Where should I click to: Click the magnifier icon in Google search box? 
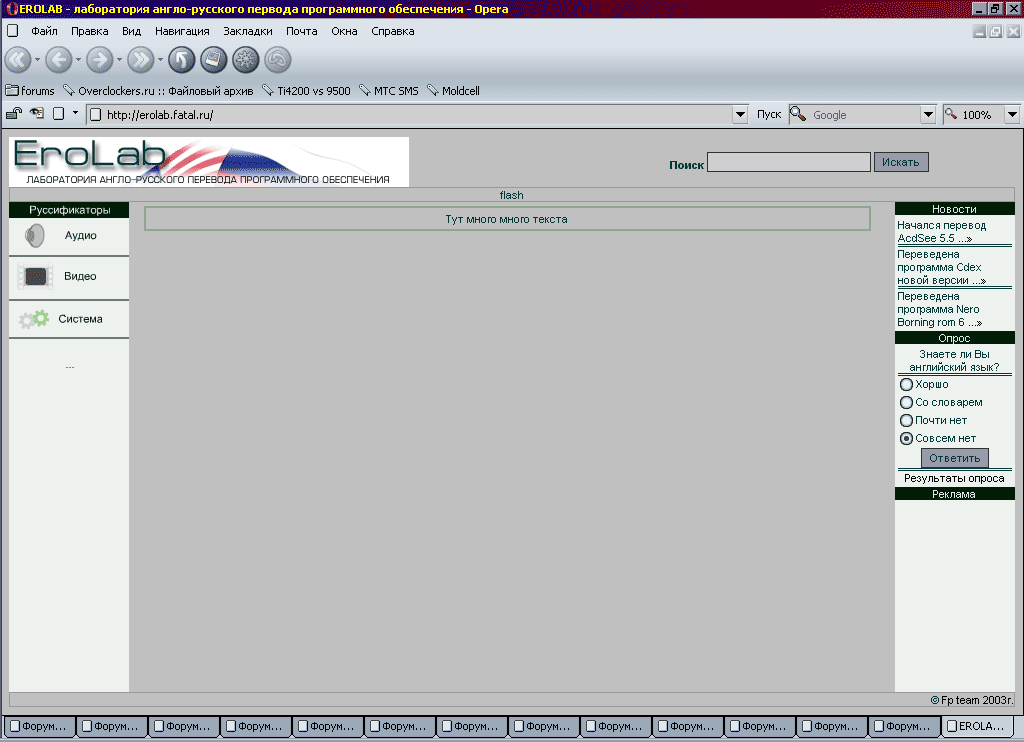[798, 114]
